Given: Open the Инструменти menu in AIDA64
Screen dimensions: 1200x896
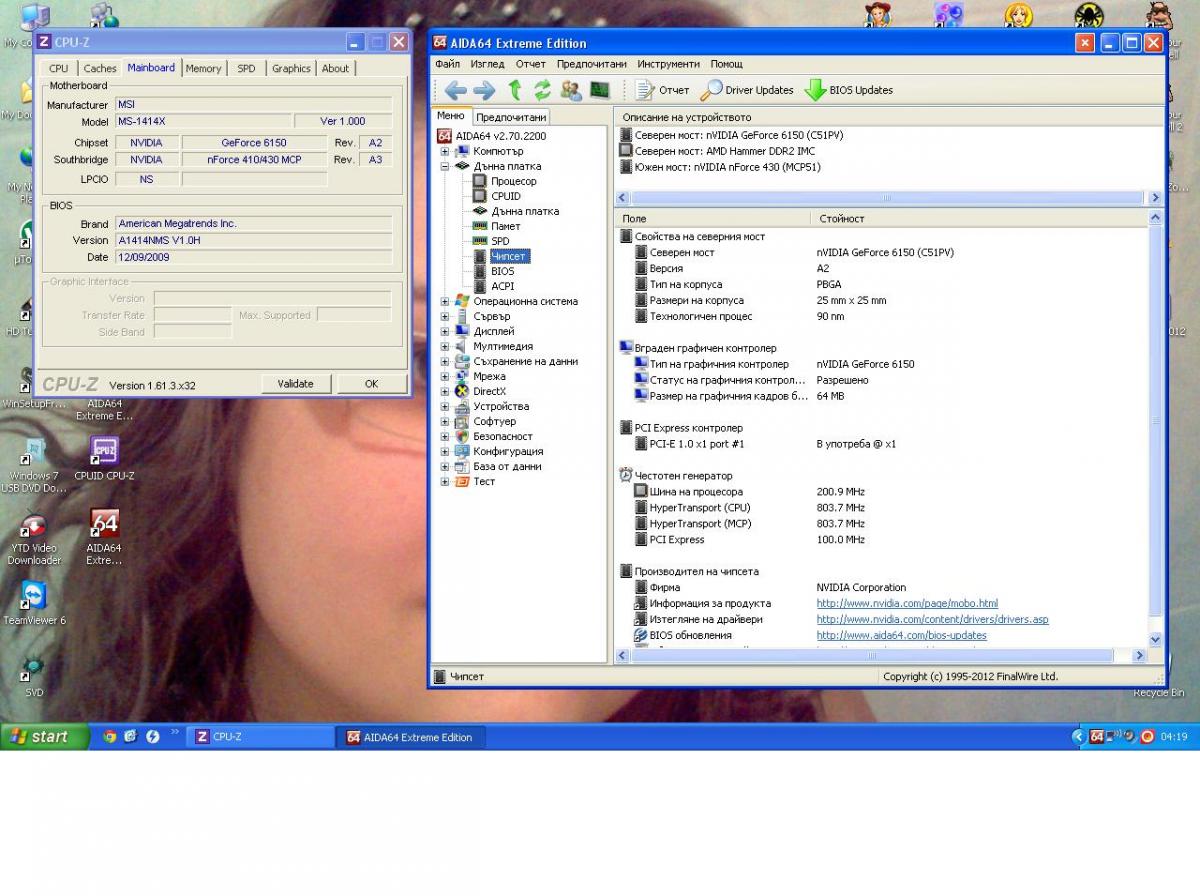Looking at the screenshot, I should [x=668, y=64].
